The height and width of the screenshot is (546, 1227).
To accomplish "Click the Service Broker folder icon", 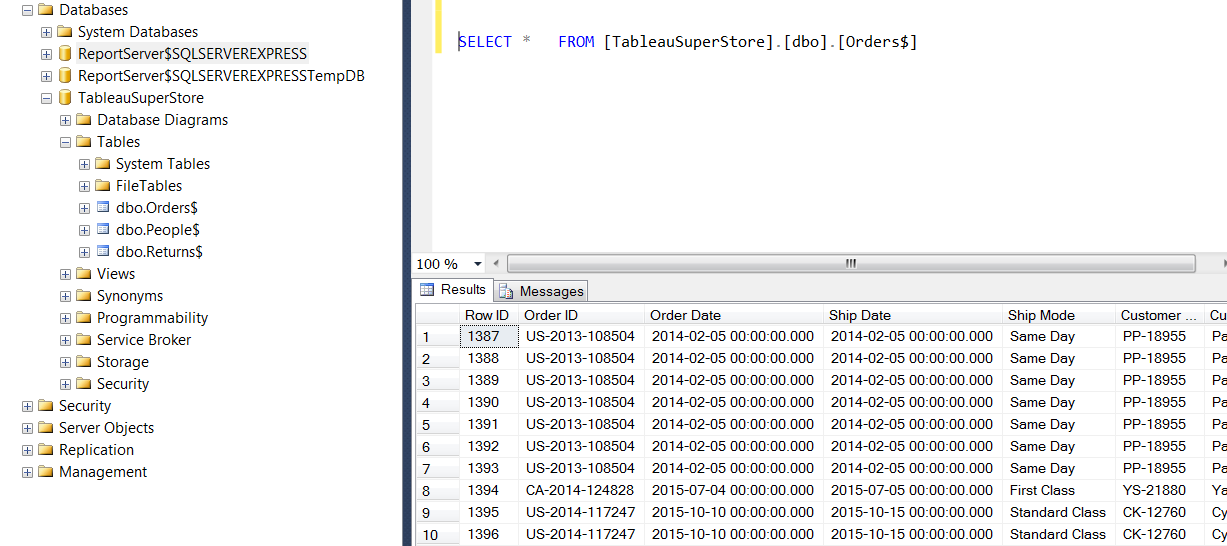I will pos(84,340).
